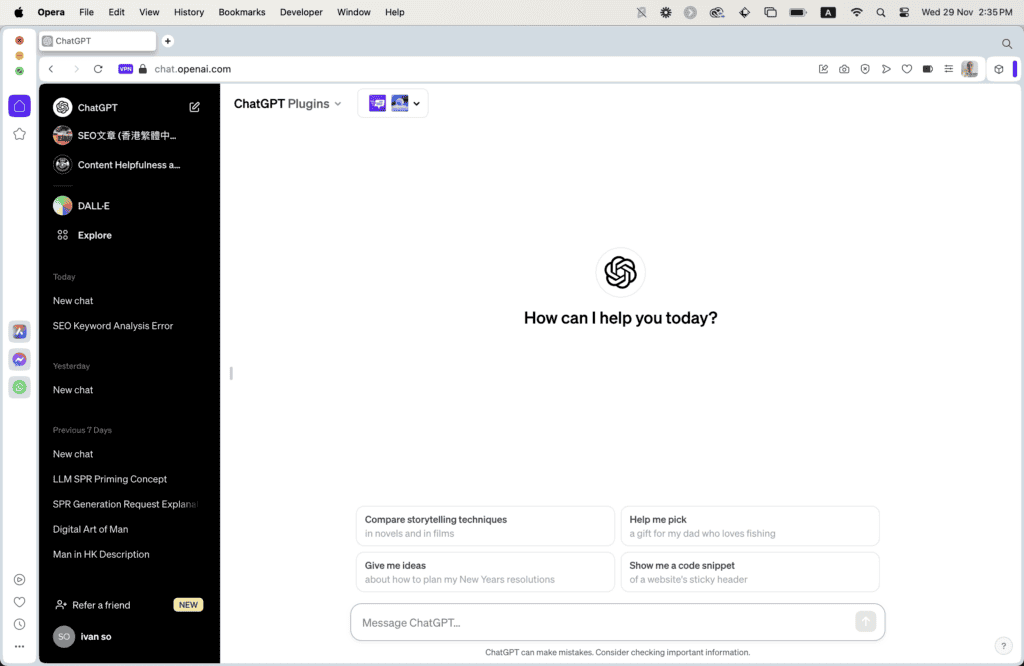Click the first plugin icon in the header
1024x666 pixels.
[x=377, y=103]
